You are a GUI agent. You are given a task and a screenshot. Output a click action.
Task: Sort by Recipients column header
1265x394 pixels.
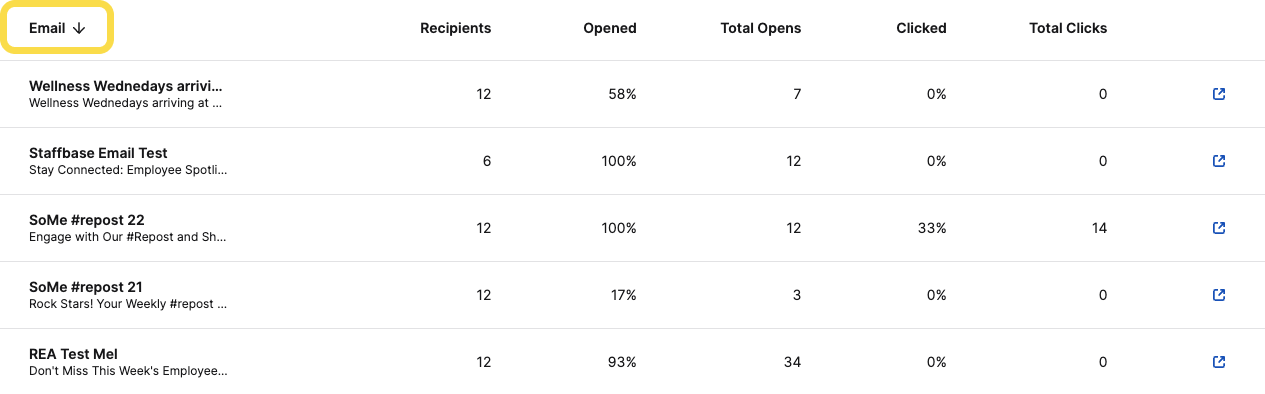coord(455,28)
